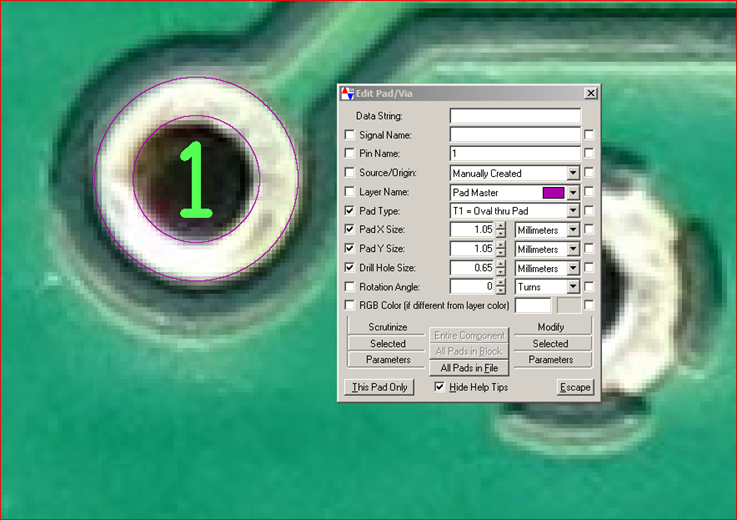
Task: Click the This Pad Only button
Action: coord(378,387)
